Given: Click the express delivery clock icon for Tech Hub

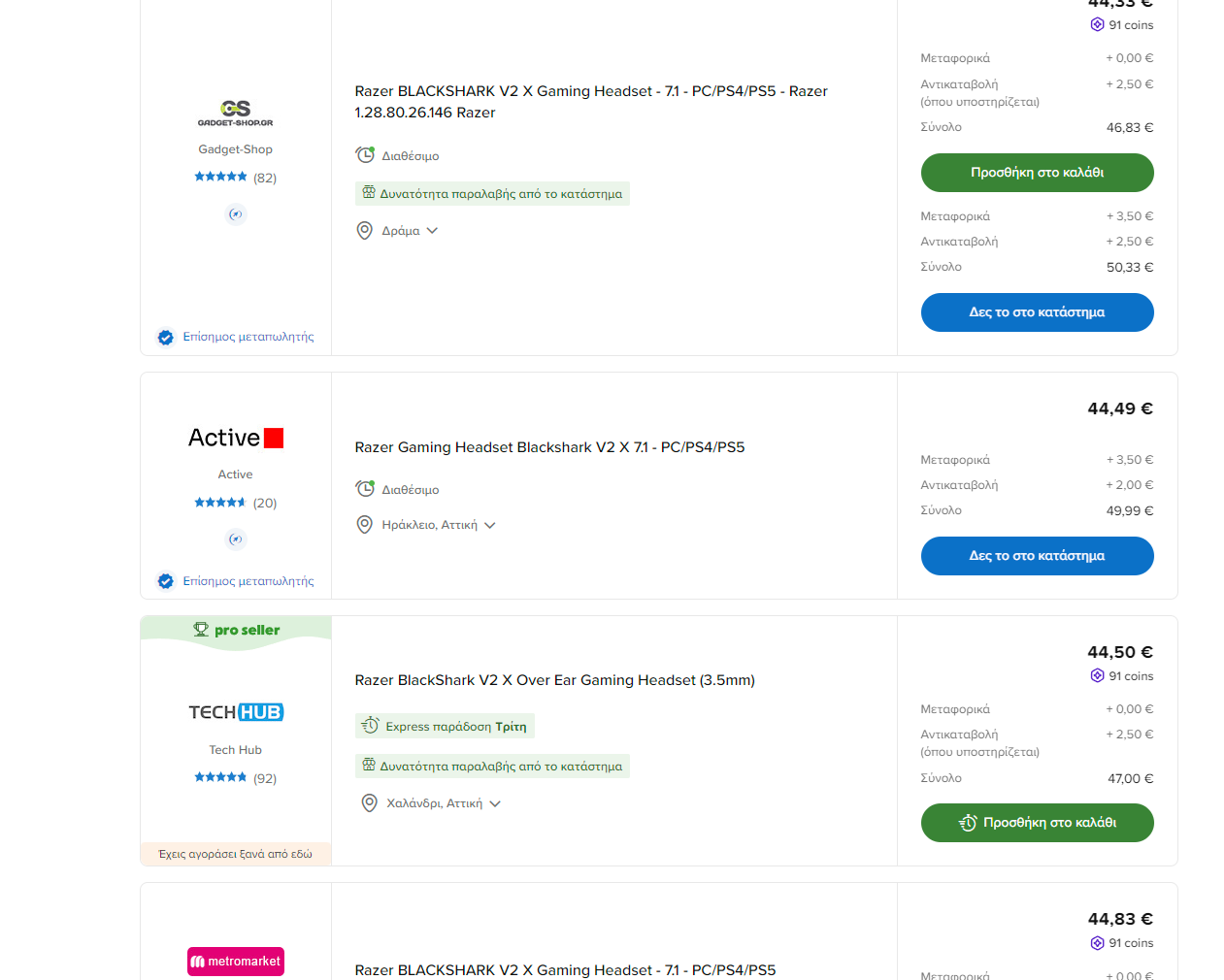Looking at the screenshot, I should [x=371, y=726].
